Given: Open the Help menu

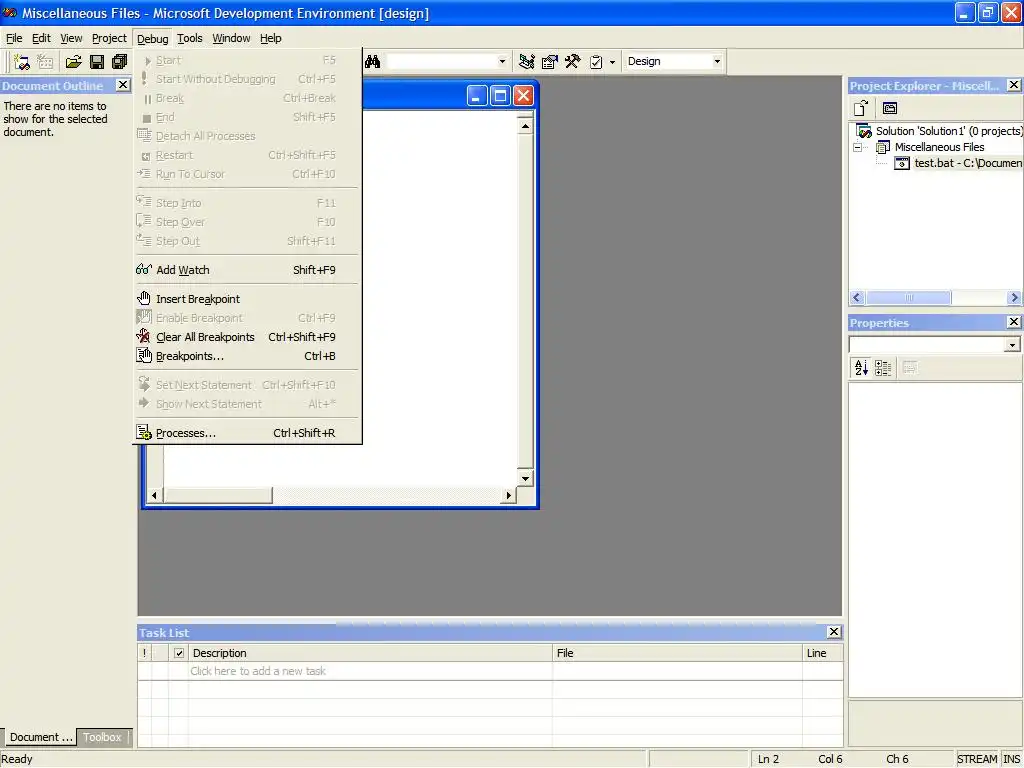Looking at the screenshot, I should click(x=270, y=39).
